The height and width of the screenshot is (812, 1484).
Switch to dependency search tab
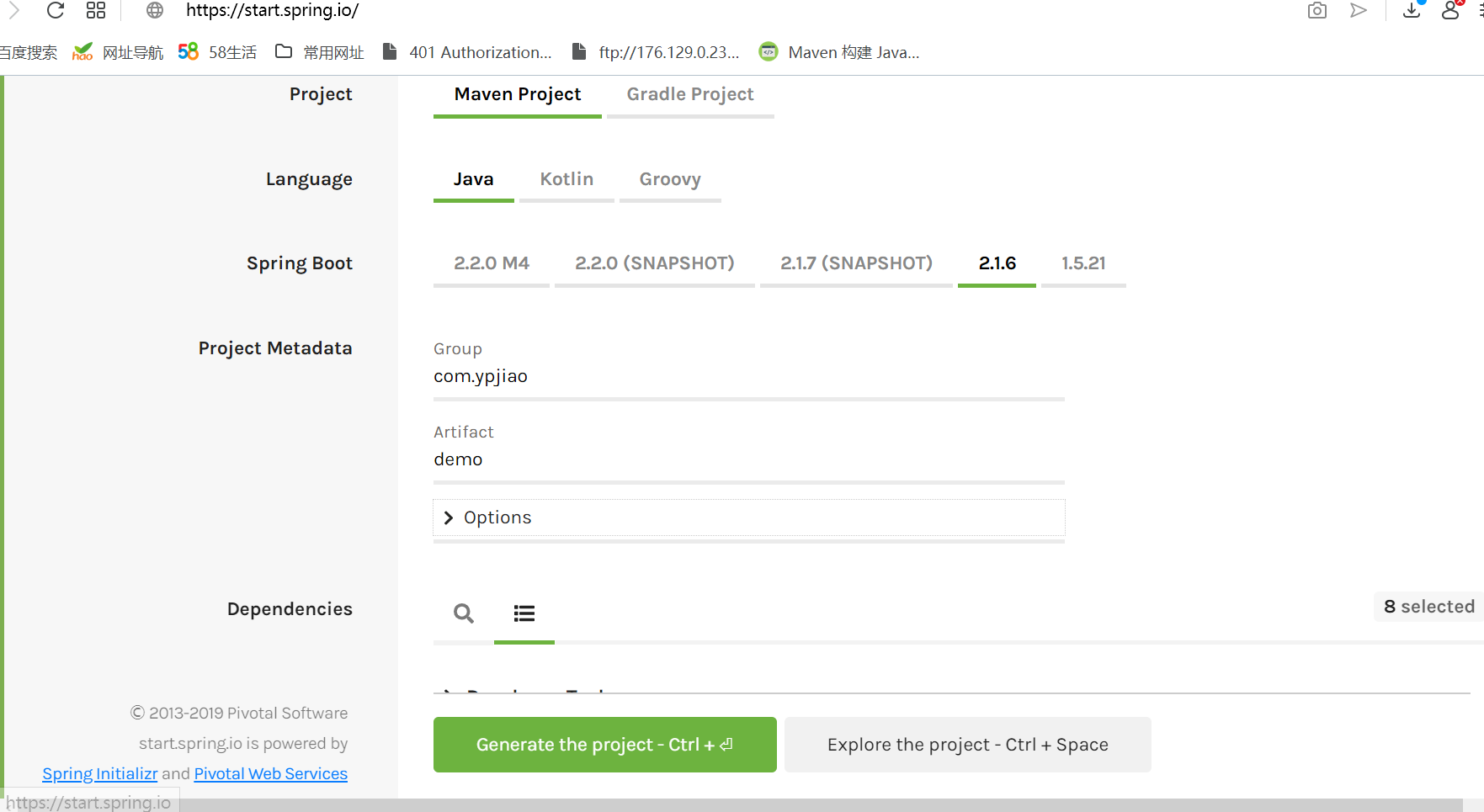[x=464, y=613]
